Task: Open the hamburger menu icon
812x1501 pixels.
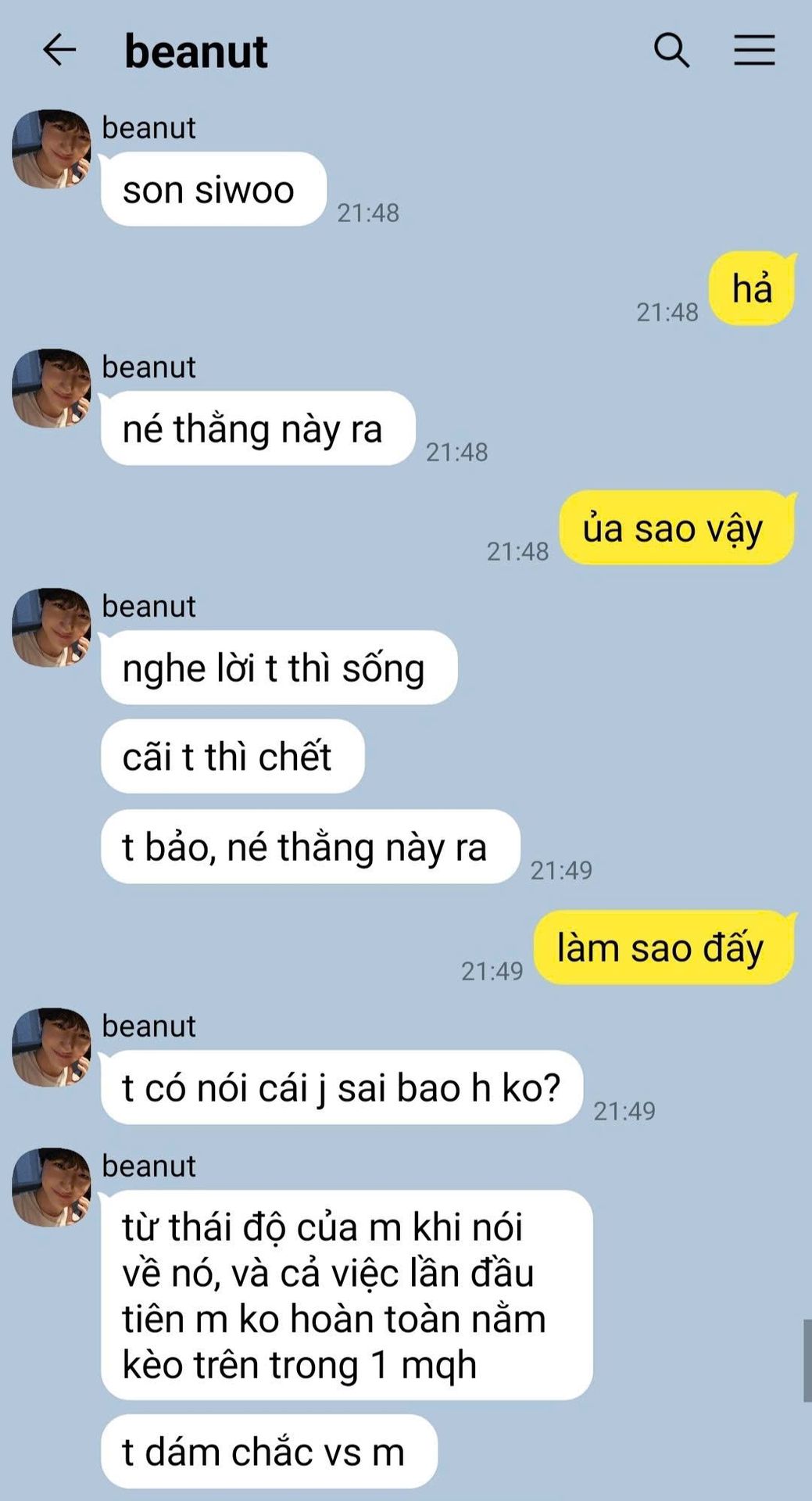Action: [754, 50]
